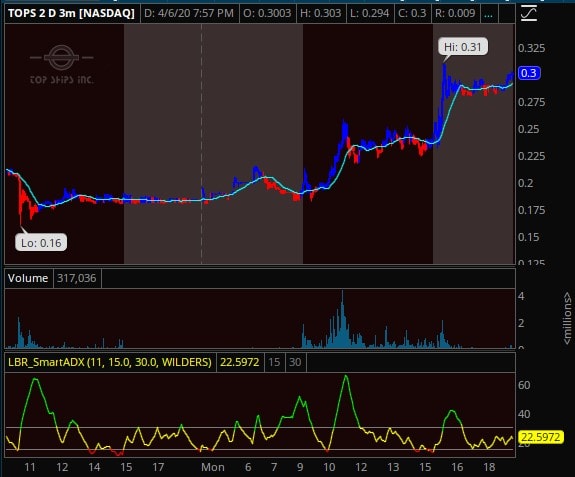Click the 0.225 price axis label
Screen dimensions: 575x477
(531, 156)
